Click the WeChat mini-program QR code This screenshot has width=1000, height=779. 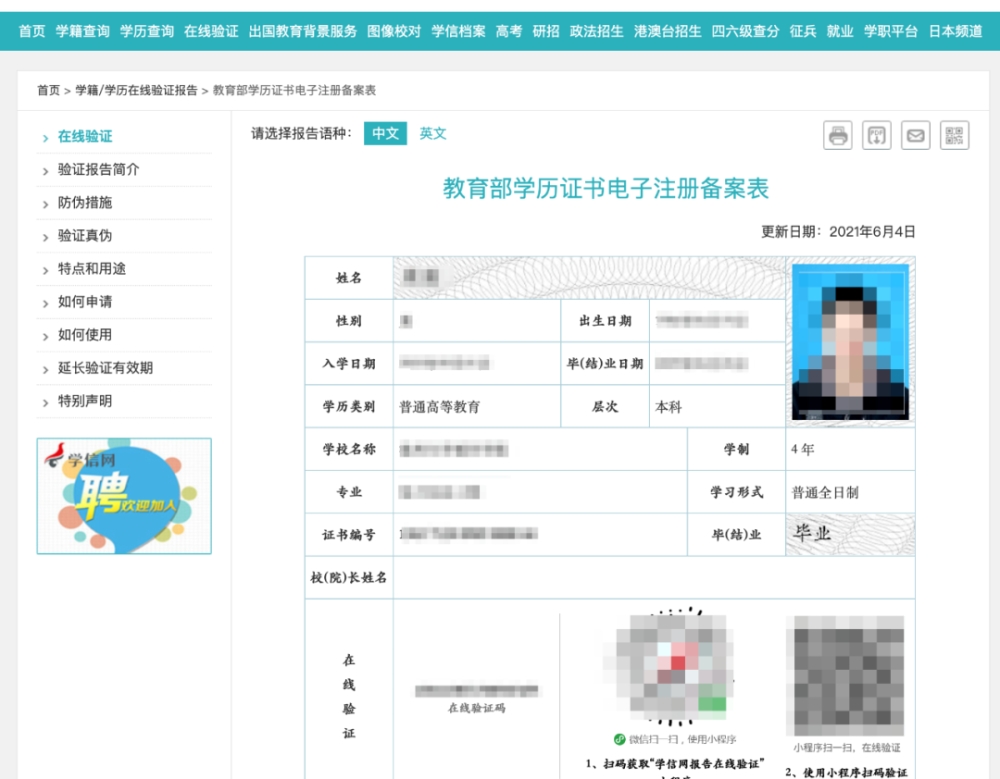tap(670, 667)
